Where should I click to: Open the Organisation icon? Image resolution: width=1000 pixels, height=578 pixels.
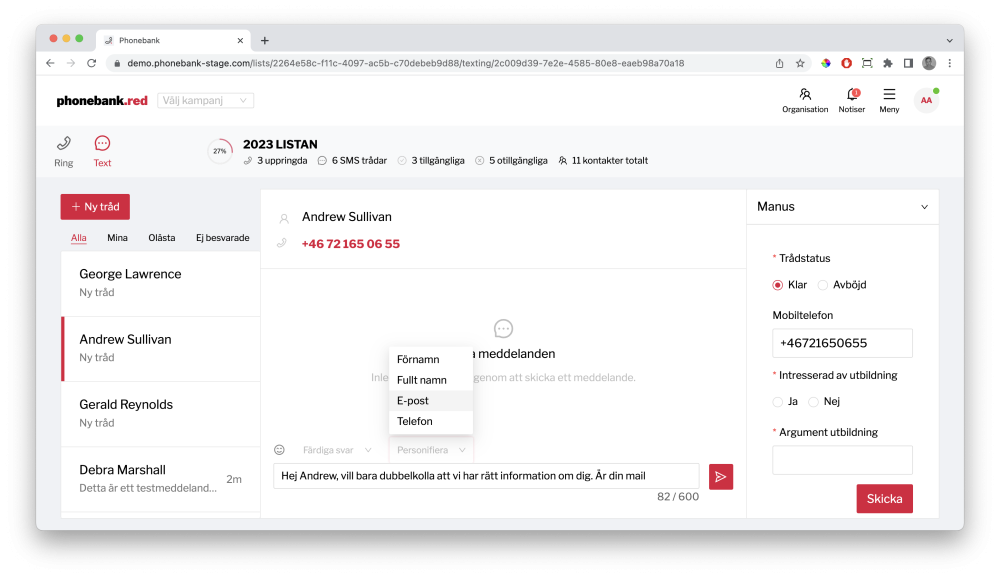(x=805, y=95)
